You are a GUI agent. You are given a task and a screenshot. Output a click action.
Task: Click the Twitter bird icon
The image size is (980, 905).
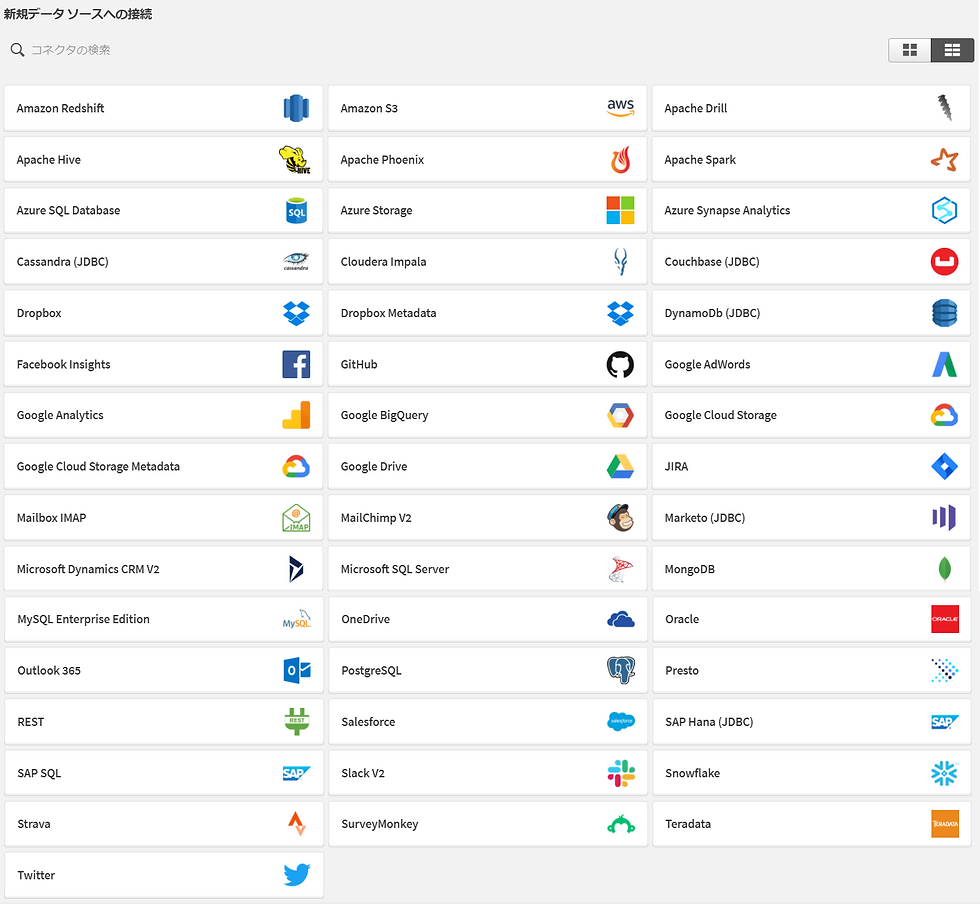tap(297, 875)
